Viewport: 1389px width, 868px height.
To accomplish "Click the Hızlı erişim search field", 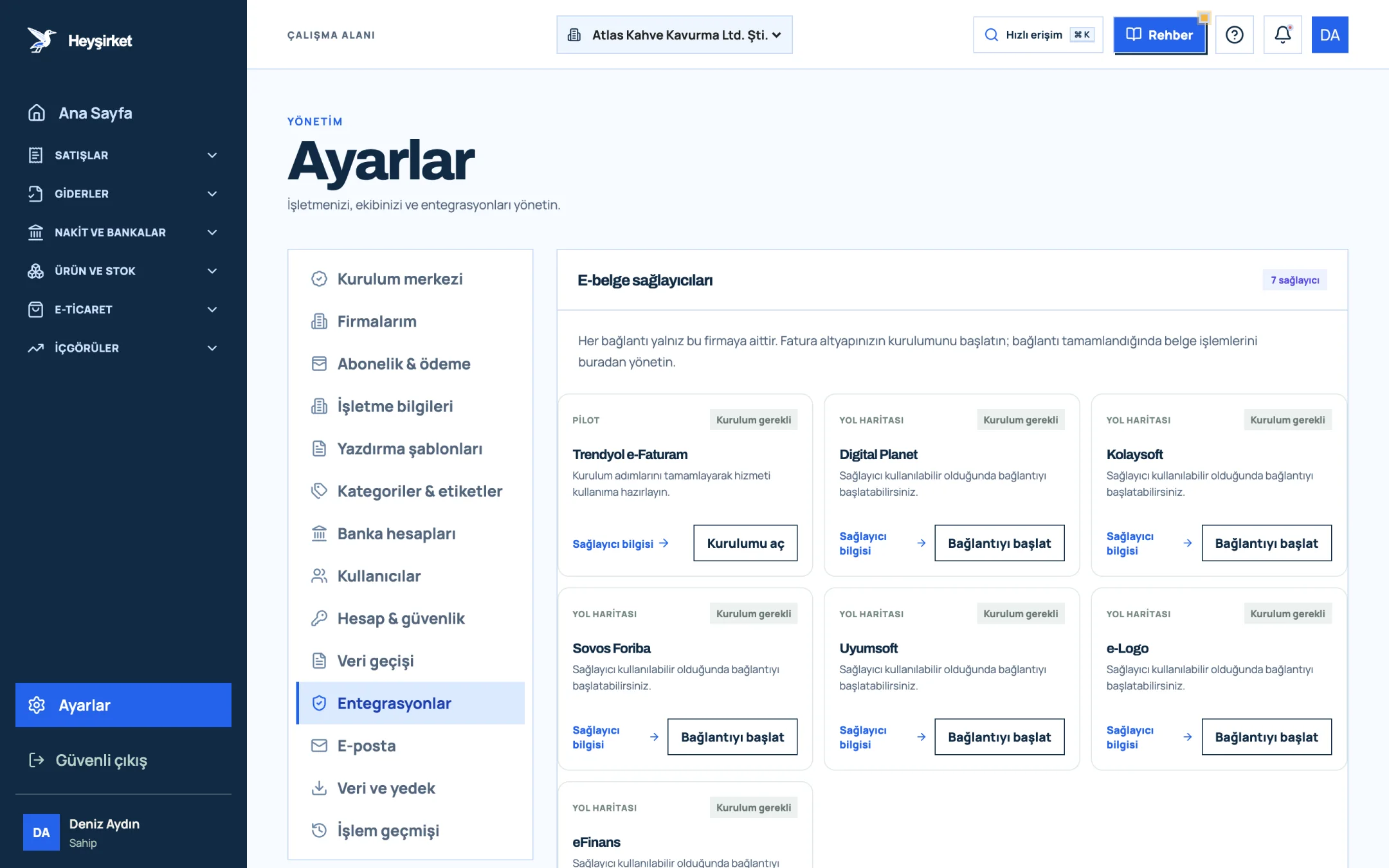I will (1038, 35).
